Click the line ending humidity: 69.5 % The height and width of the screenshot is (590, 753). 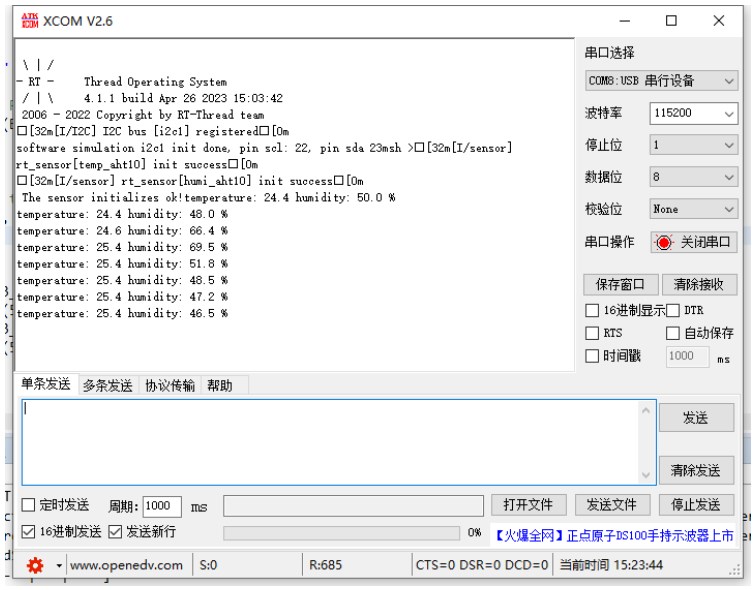tap(122, 247)
